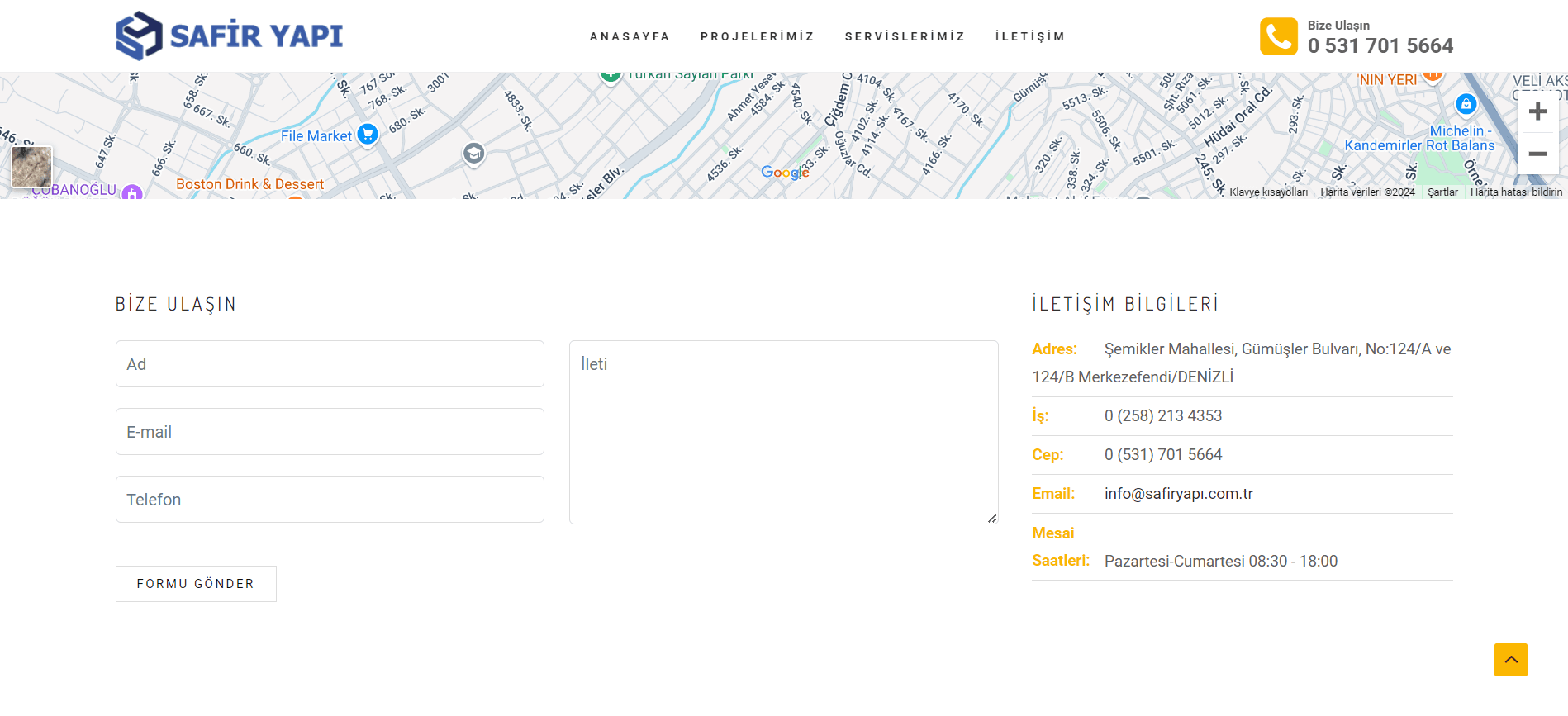Click the yellow phone icon
Image resolution: width=1568 pixels, height=716 pixels.
point(1279,36)
